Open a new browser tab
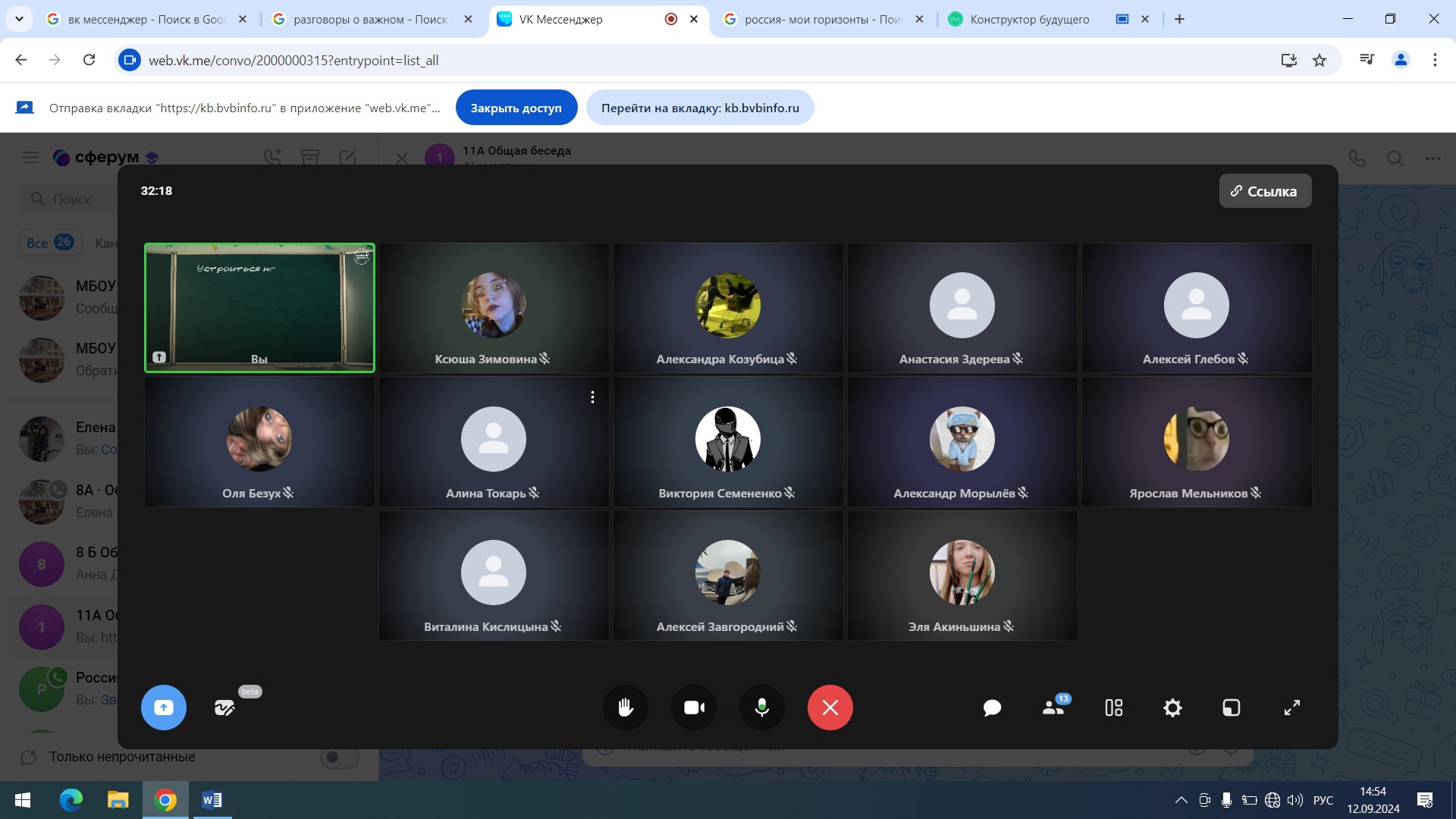The height and width of the screenshot is (819, 1456). pyautogui.click(x=1179, y=19)
